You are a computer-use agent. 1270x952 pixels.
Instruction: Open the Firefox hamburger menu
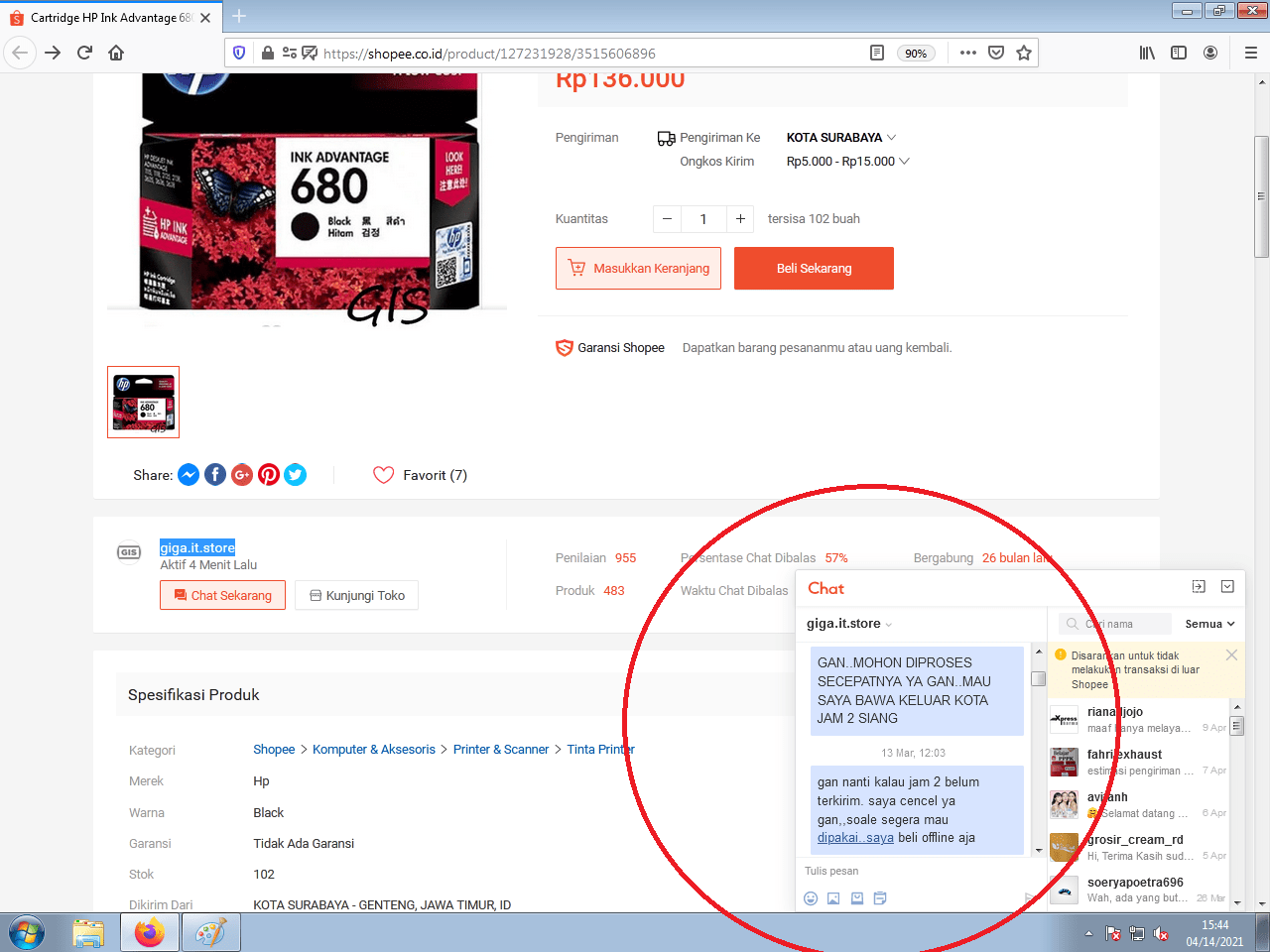pyautogui.click(x=1251, y=53)
